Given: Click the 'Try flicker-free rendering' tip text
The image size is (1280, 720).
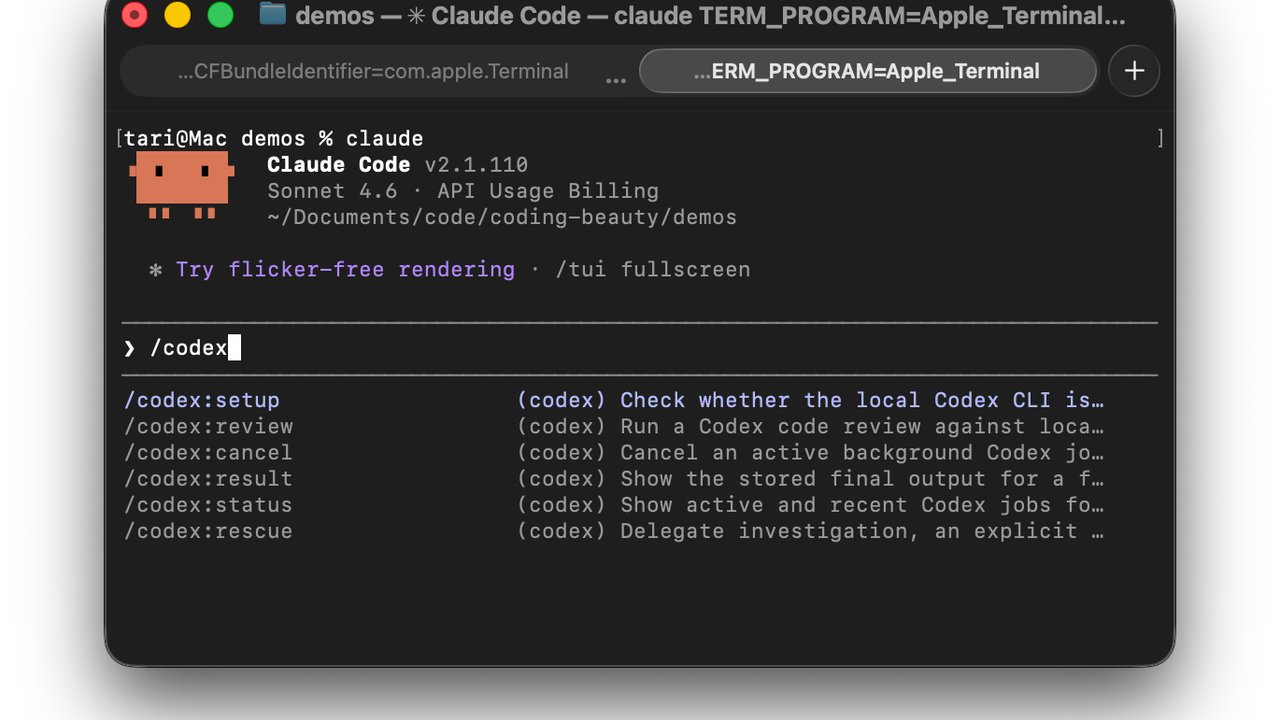Looking at the screenshot, I should click(345, 270).
